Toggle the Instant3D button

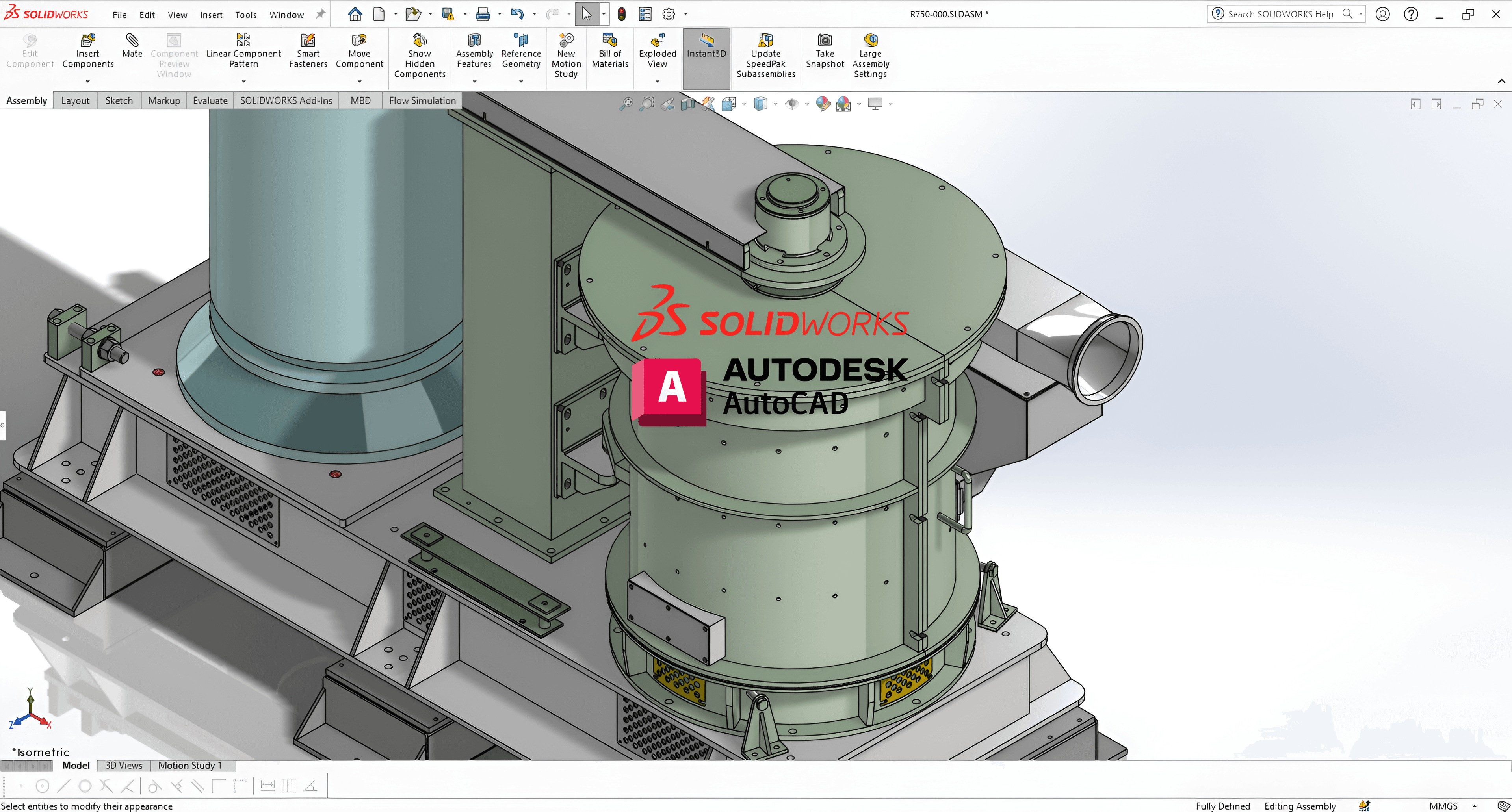click(706, 58)
